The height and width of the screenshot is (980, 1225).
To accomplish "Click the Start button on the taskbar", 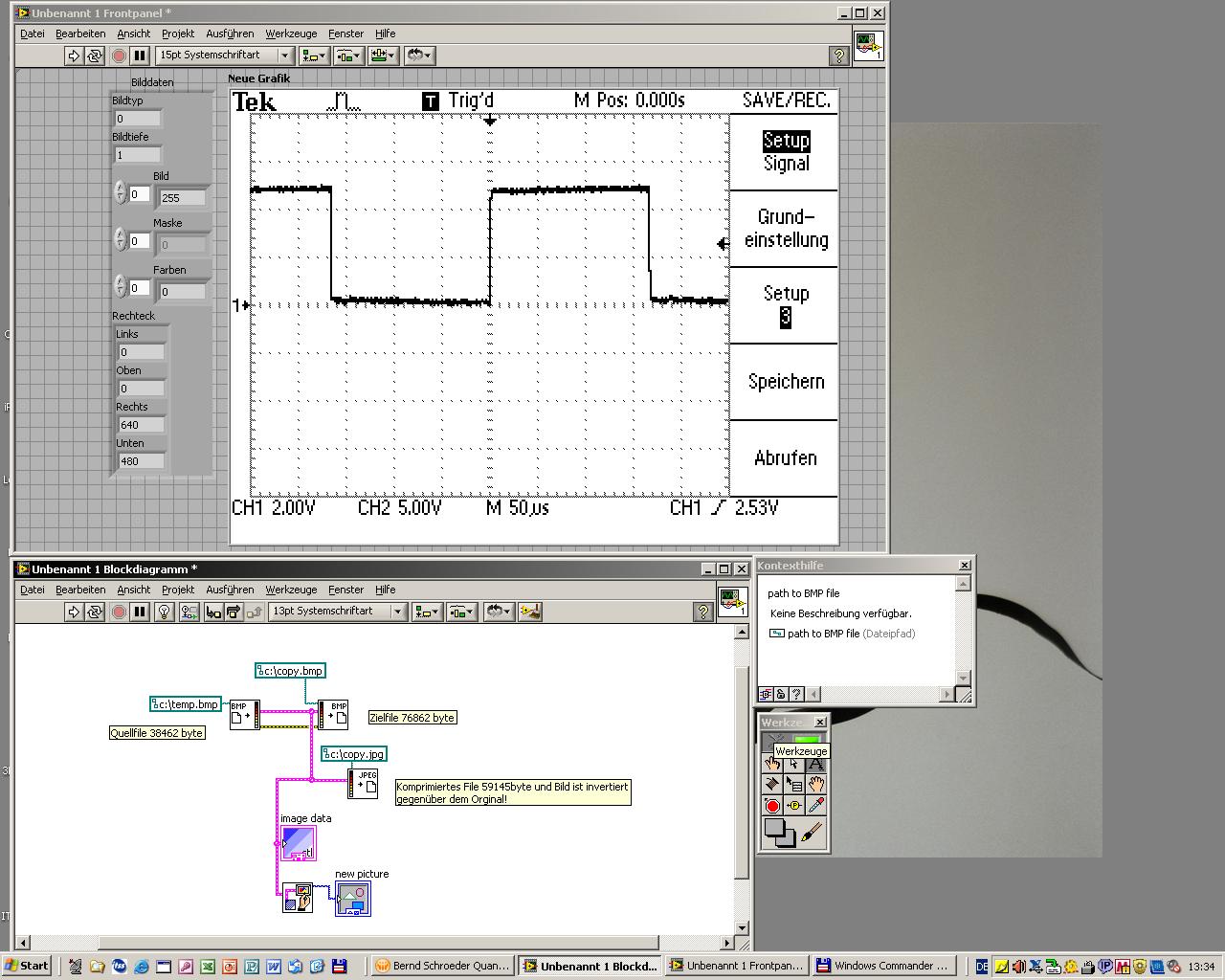I will pos(26,966).
